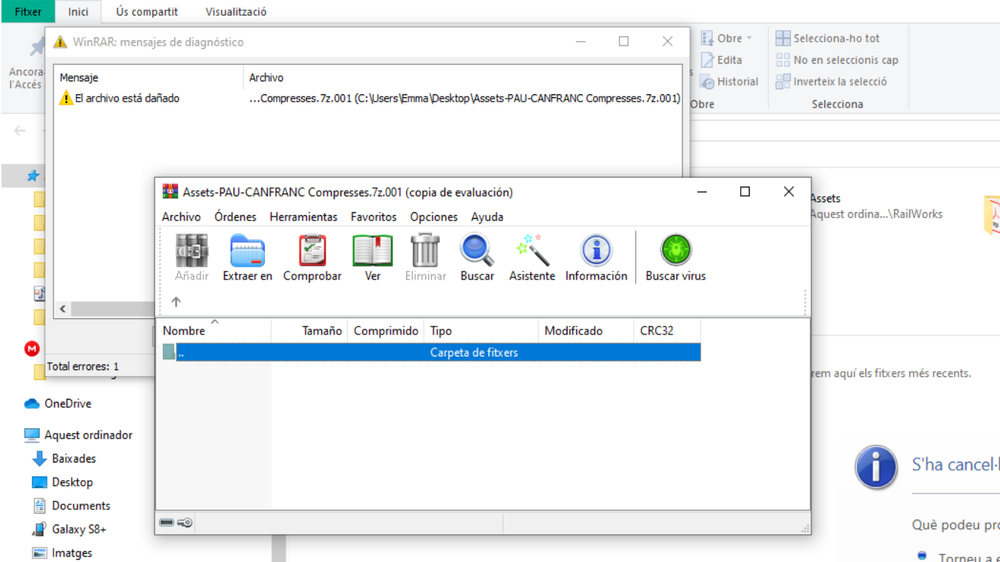Open Galaxy S8+ in navigation pane

coord(69,529)
